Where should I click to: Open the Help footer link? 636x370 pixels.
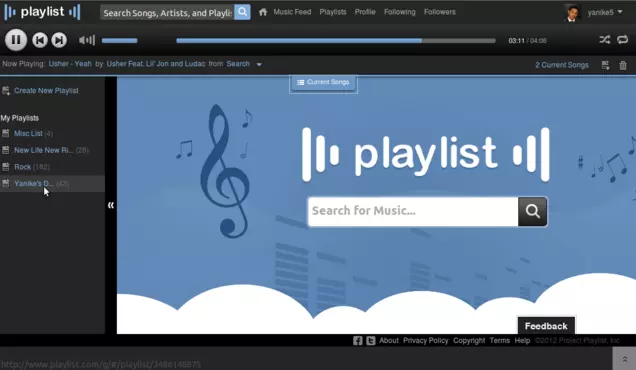click(522, 341)
